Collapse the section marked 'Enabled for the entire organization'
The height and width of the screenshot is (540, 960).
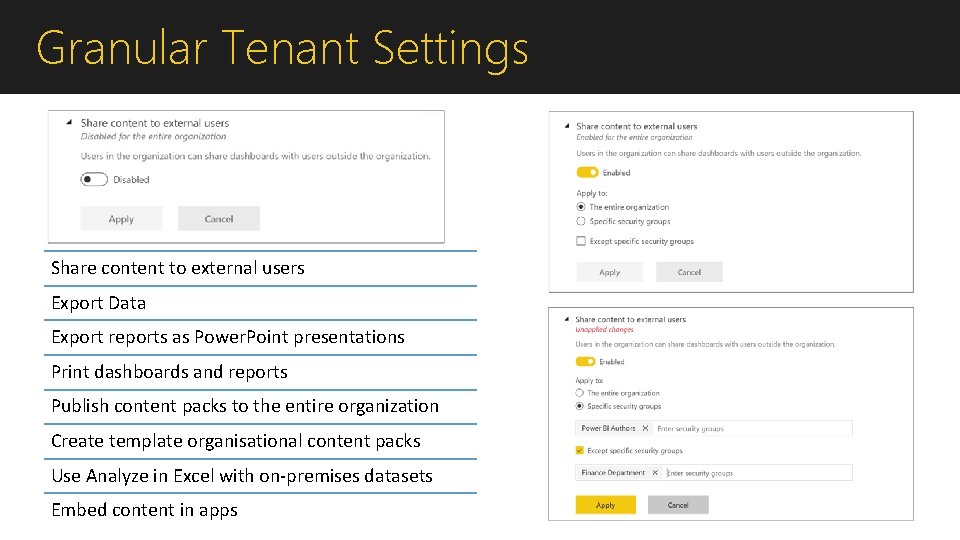tap(566, 126)
